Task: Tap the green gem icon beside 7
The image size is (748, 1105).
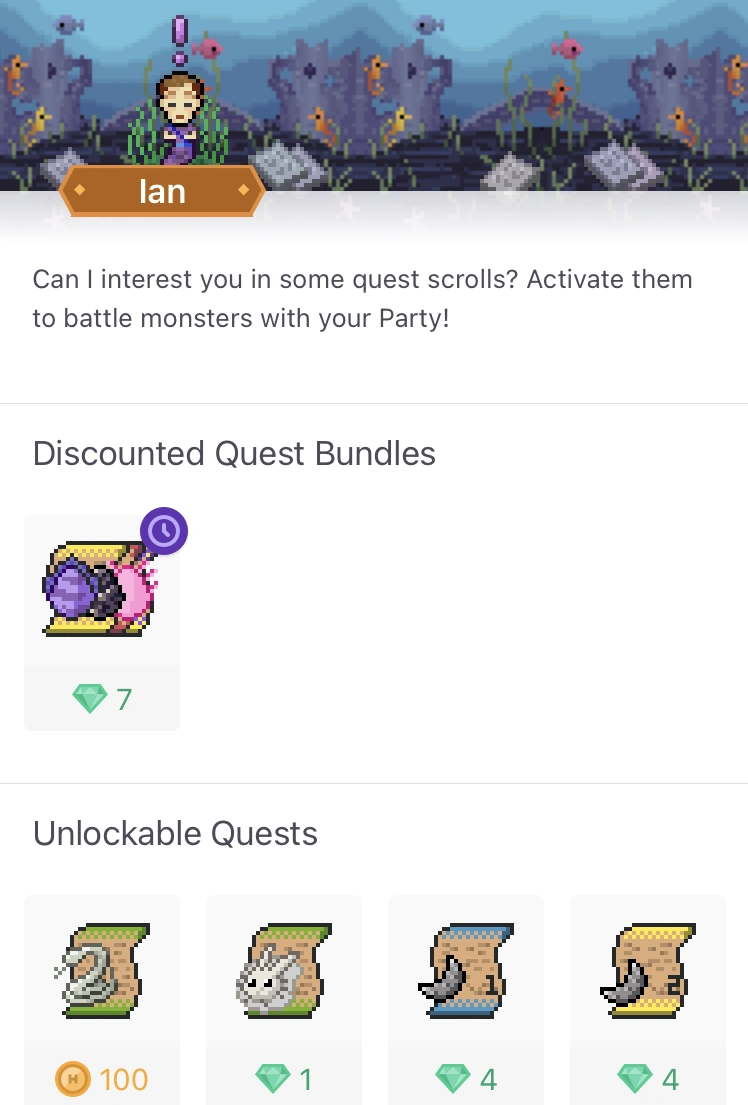Action: pyautogui.click(x=90, y=698)
